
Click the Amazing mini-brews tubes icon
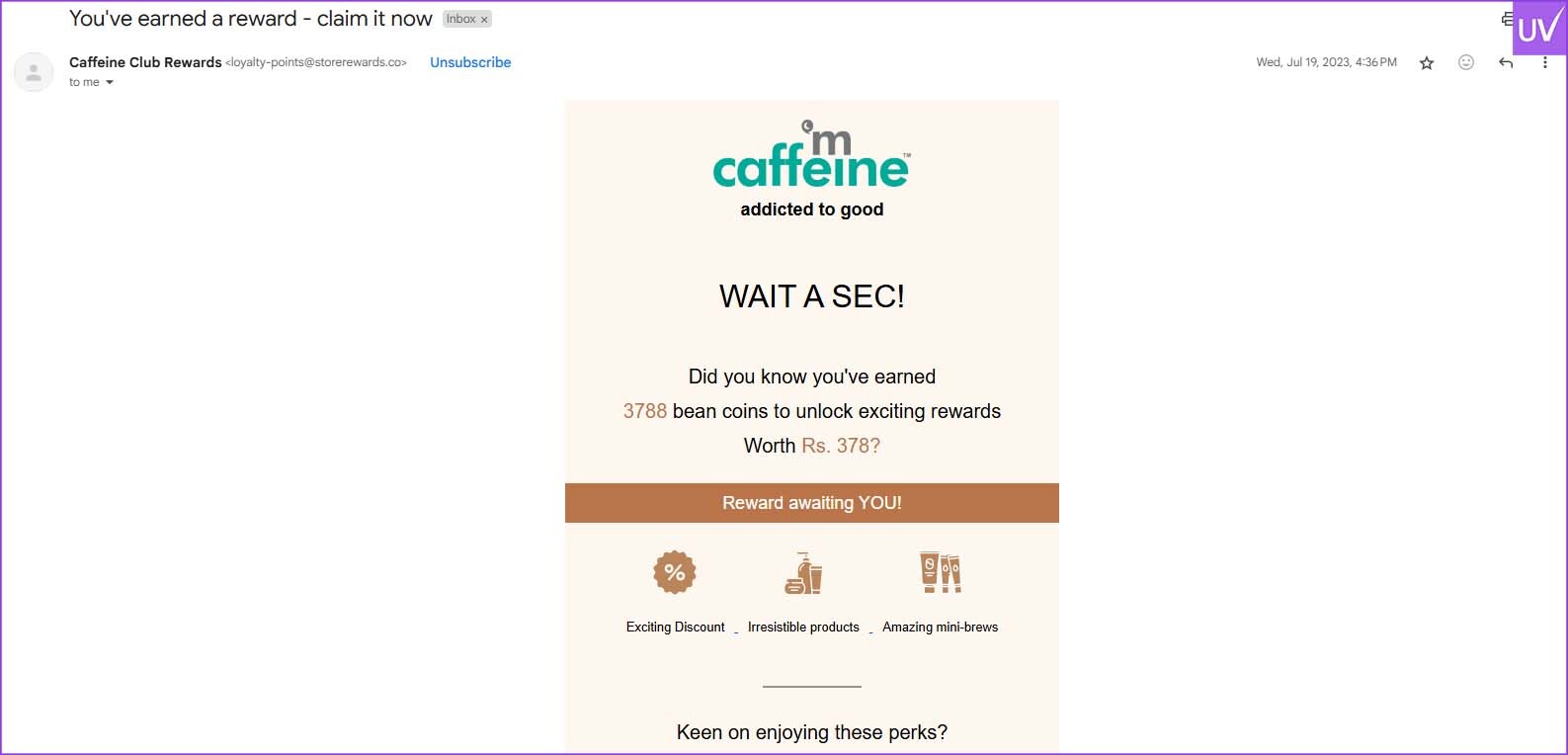(x=941, y=572)
